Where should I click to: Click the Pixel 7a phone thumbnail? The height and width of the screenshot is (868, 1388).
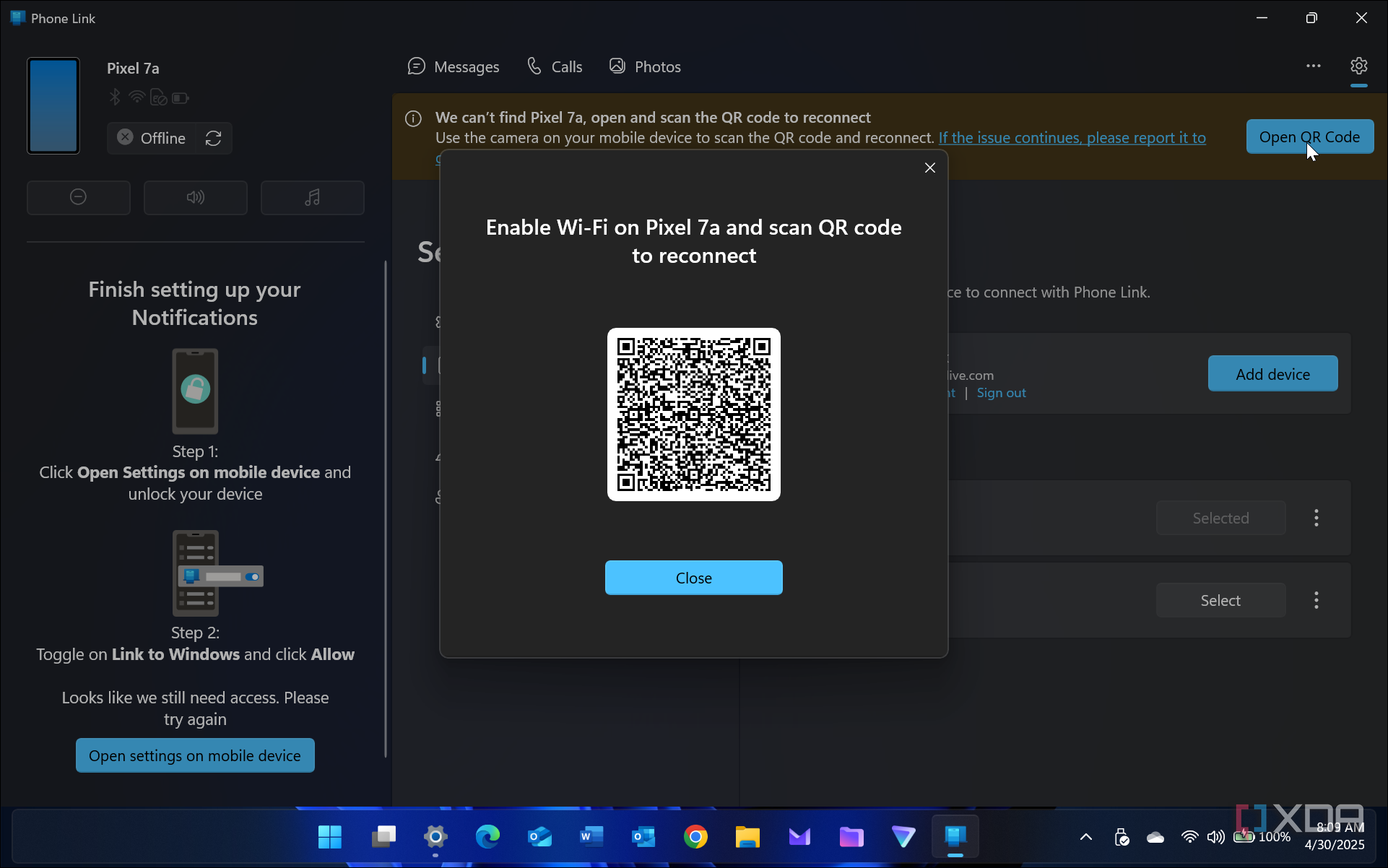click(x=53, y=105)
